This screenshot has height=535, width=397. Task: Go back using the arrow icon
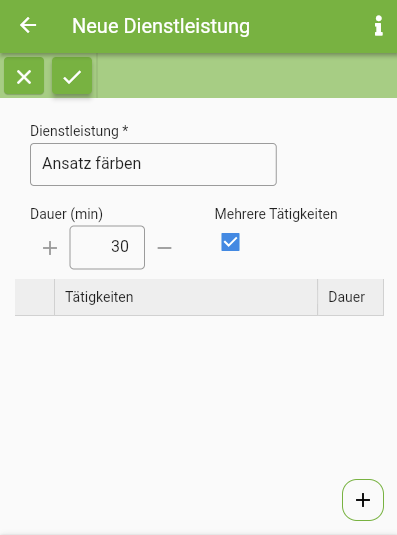28,26
